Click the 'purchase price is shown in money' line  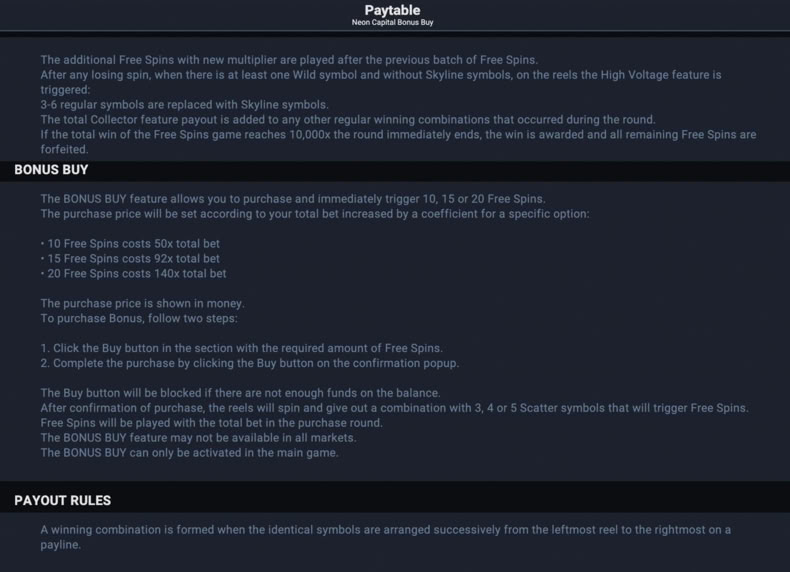[142, 303]
